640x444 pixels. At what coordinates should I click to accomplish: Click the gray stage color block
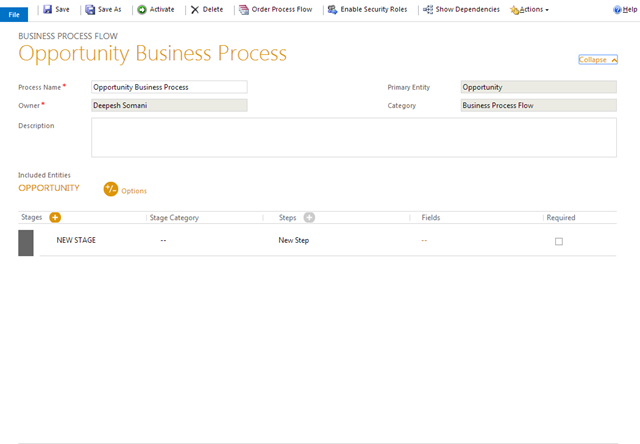[x=26, y=242]
